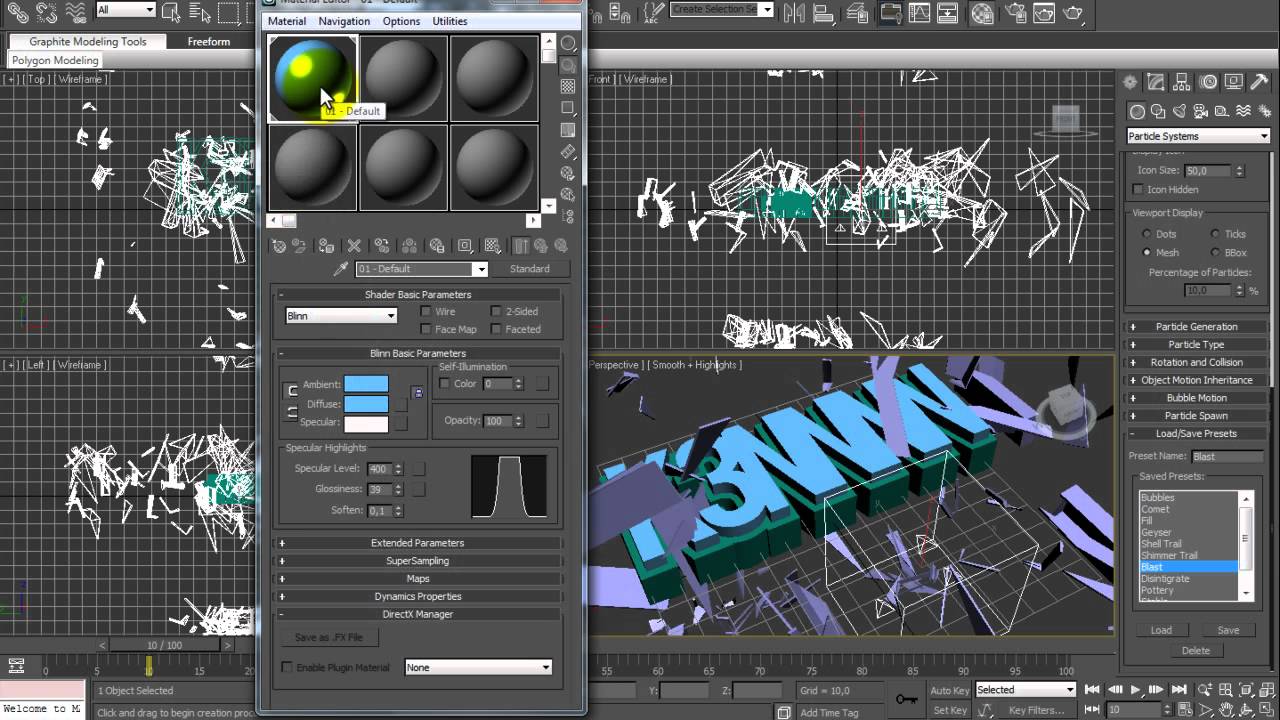Click the Load preset button
Screen dimensions: 1280x720
coord(1161,630)
